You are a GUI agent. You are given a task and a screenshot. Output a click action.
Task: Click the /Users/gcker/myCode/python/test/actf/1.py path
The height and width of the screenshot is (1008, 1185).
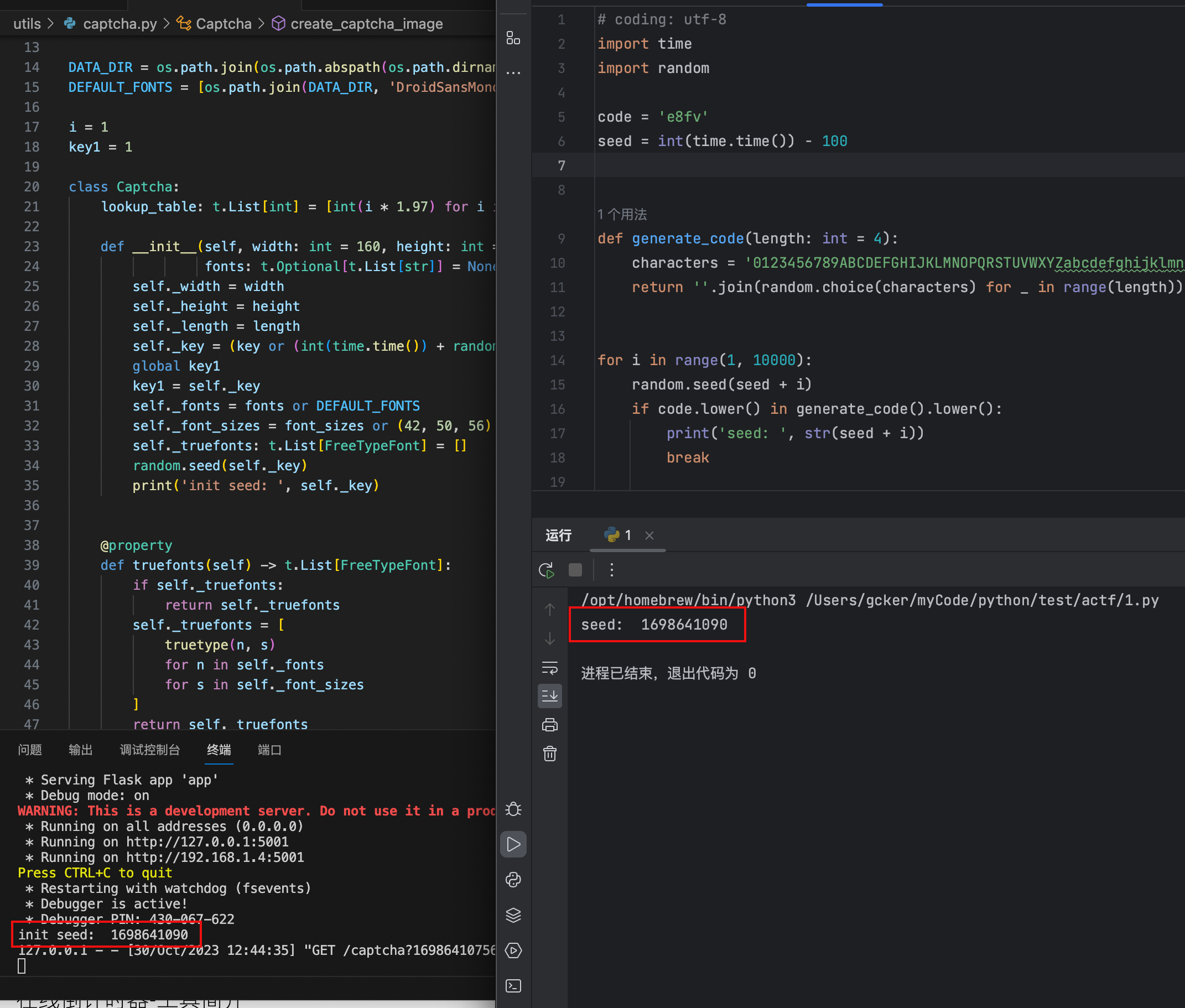[x=982, y=600]
